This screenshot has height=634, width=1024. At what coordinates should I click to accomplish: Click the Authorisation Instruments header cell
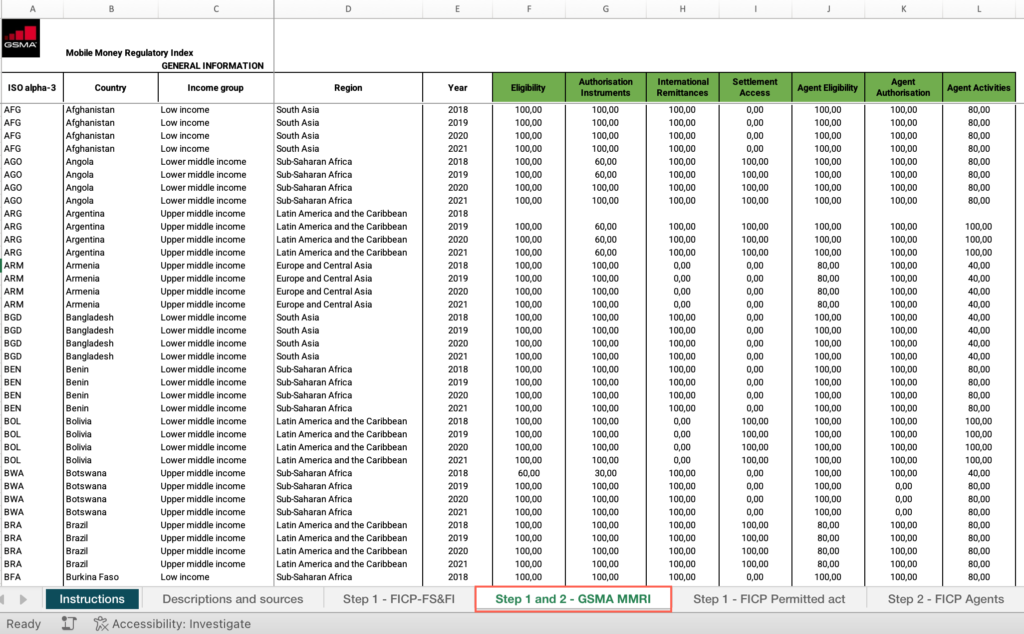pos(605,87)
